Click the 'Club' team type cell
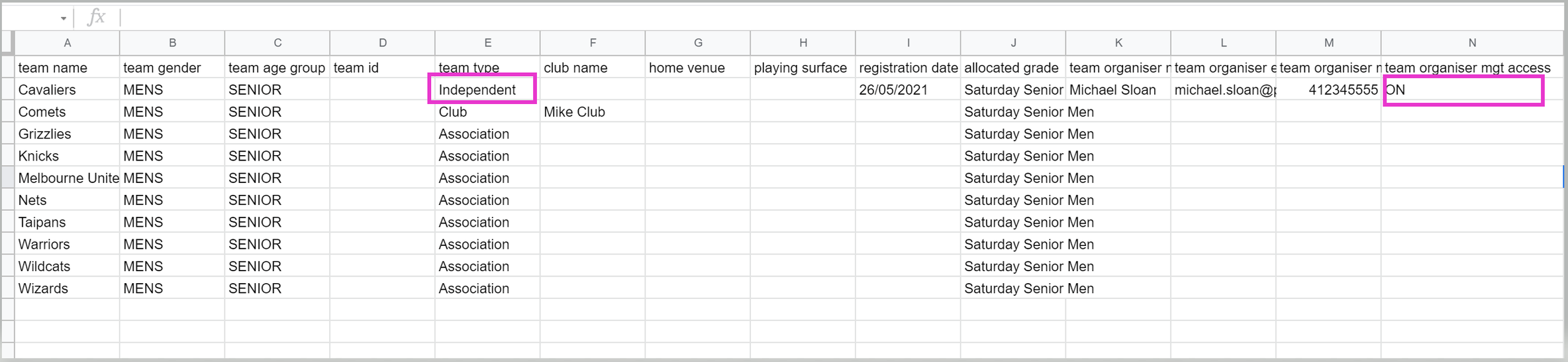The width and height of the screenshot is (1568, 362). pyautogui.click(x=487, y=112)
